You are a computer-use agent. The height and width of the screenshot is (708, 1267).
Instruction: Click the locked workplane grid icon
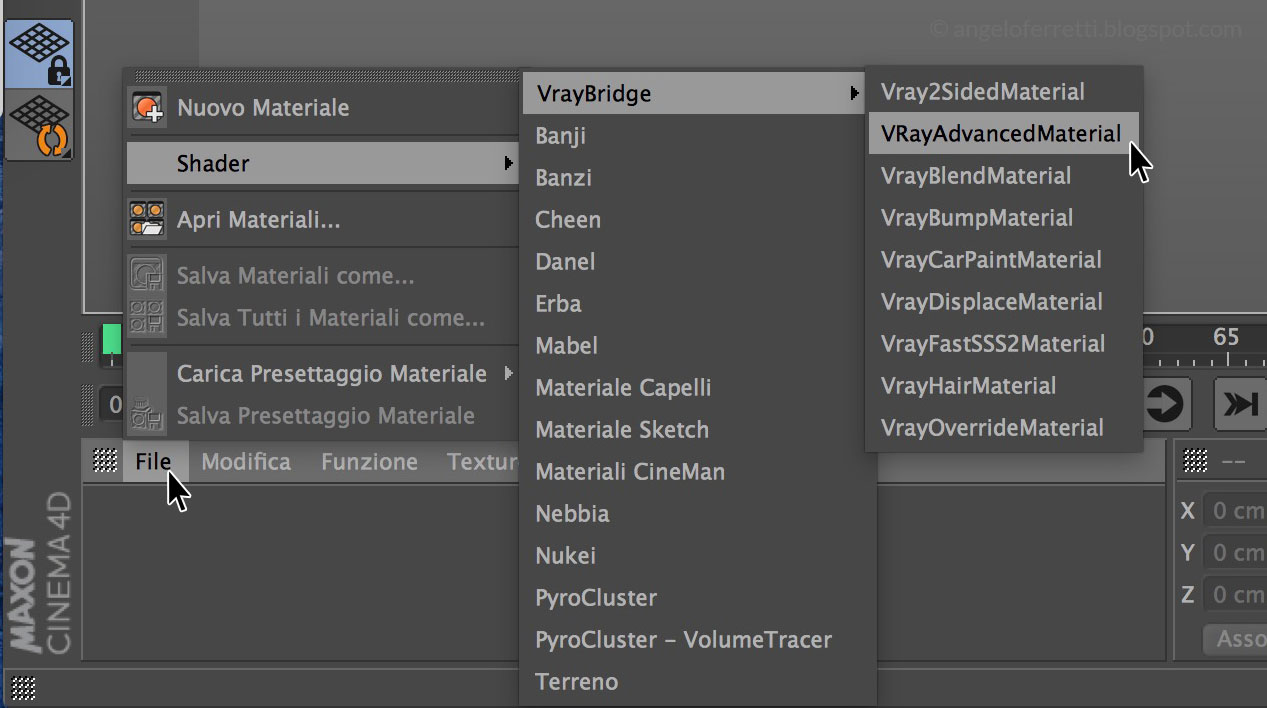pos(39,55)
